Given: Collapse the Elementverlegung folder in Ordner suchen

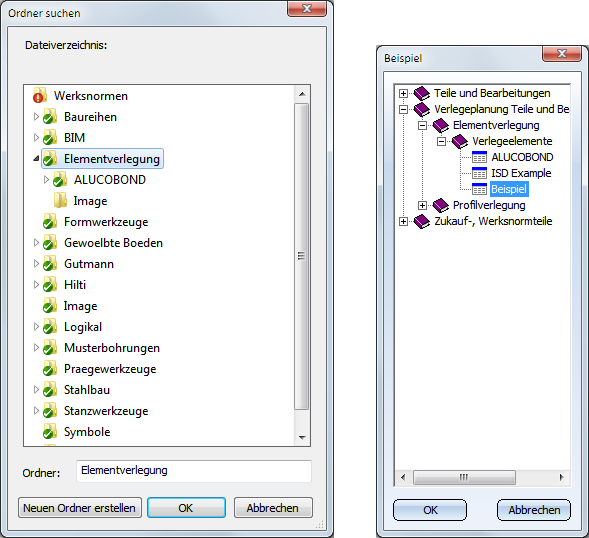Looking at the screenshot, I should point(36,159).
